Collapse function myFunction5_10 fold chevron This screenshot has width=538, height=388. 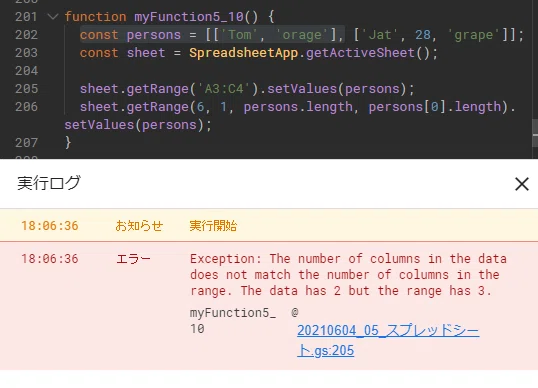[x=52, y=16]
